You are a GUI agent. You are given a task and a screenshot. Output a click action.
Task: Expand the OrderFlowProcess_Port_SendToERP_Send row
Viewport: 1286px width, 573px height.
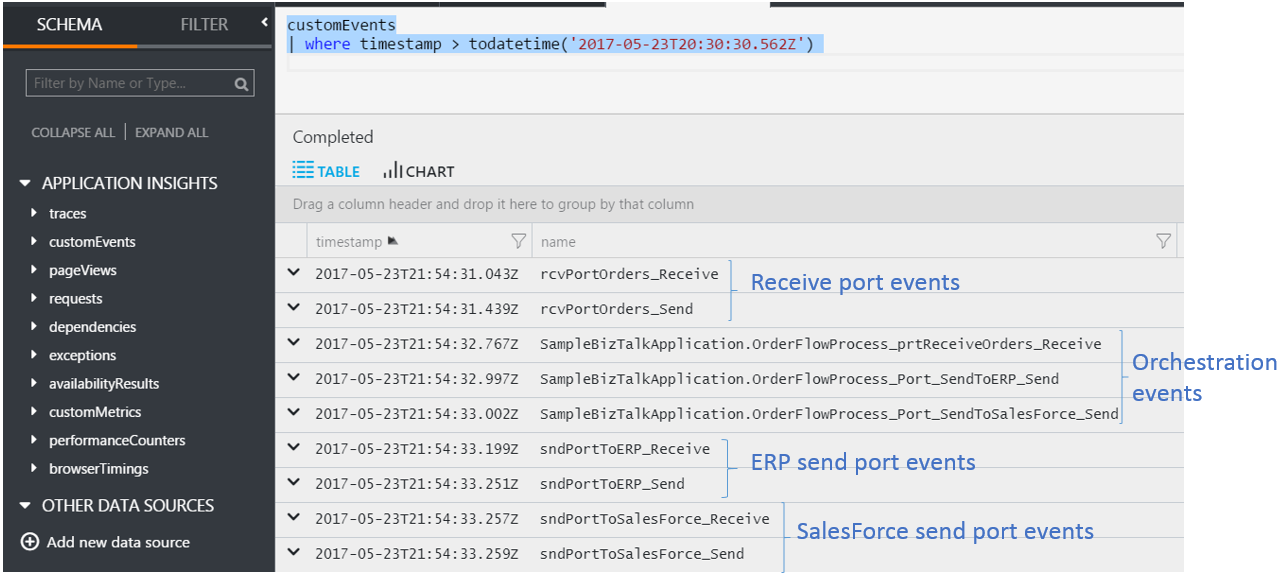[293, 377]
